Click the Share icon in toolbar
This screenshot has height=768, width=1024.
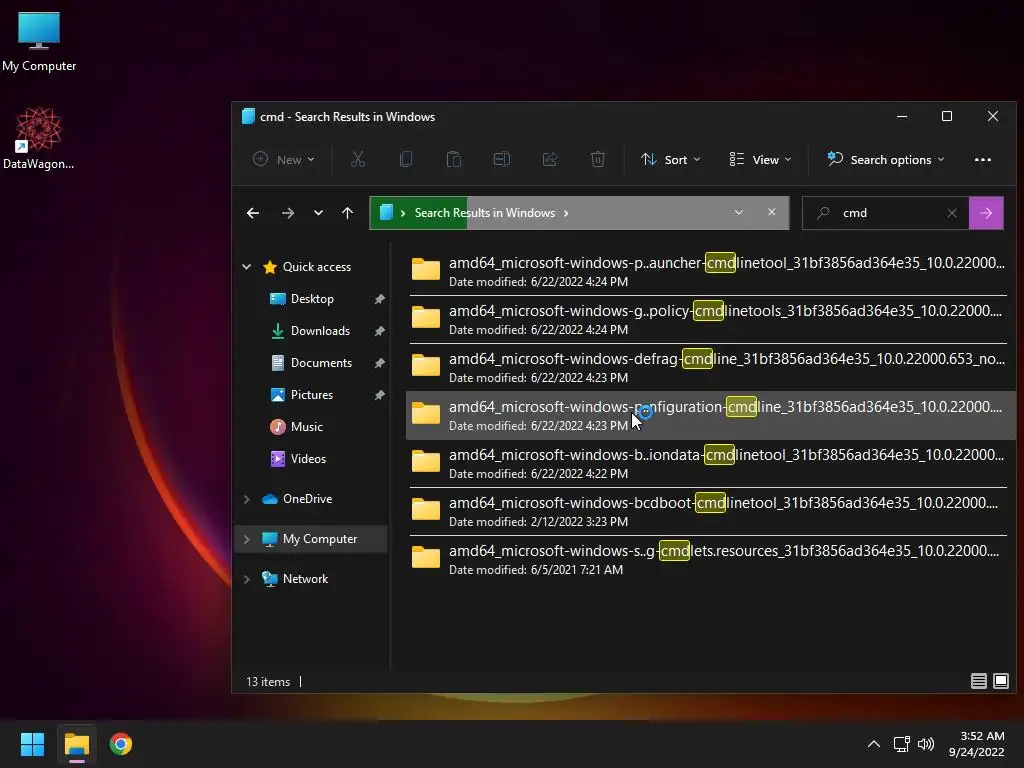pos(550,159)
